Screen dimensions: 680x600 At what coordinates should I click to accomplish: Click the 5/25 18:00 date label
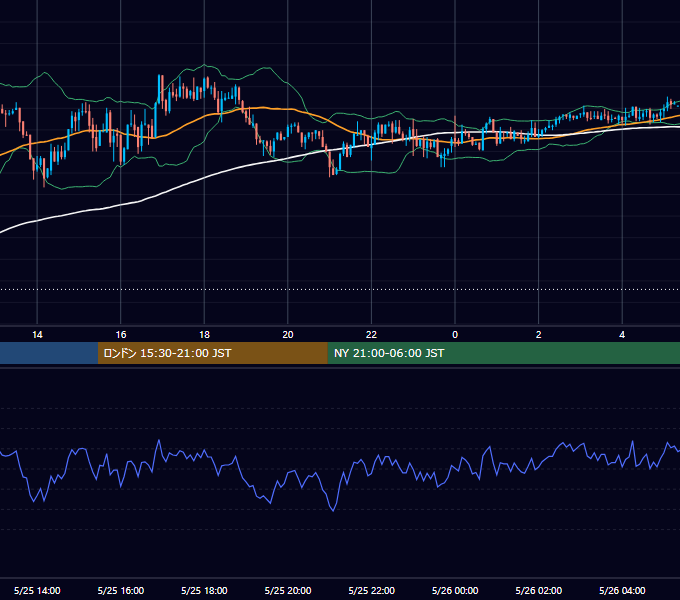click(204, 590)
